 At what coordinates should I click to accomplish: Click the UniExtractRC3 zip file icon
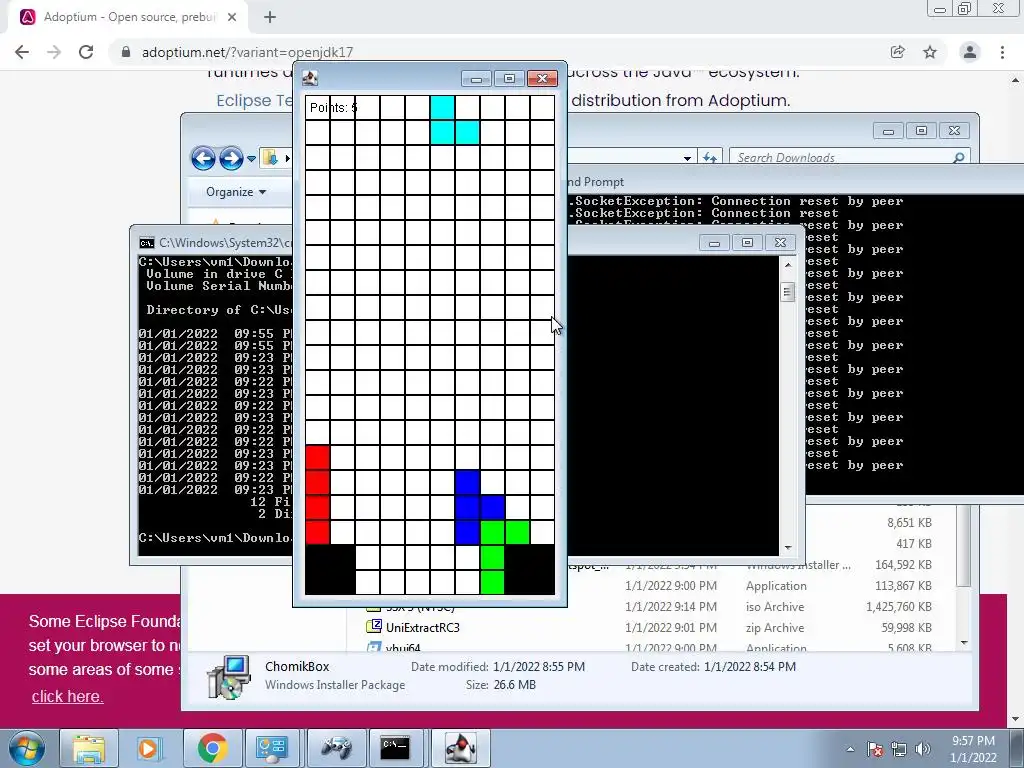coord(374,627)
